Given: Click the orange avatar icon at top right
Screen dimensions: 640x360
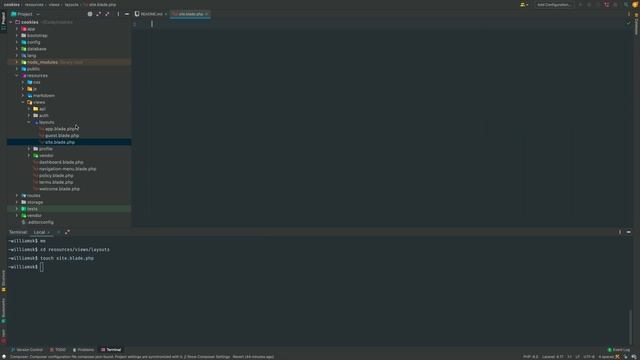Looking at the screenshot, I should (635, 4).
